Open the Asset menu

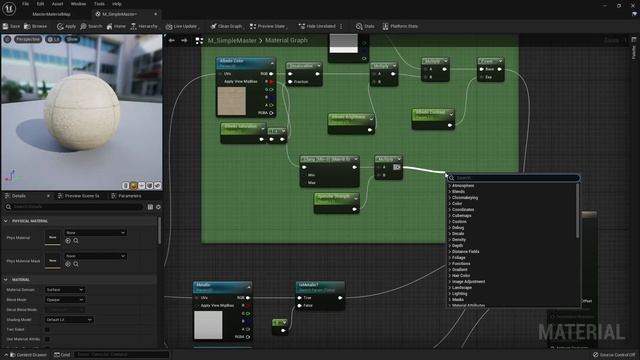[x=57, y=4]
